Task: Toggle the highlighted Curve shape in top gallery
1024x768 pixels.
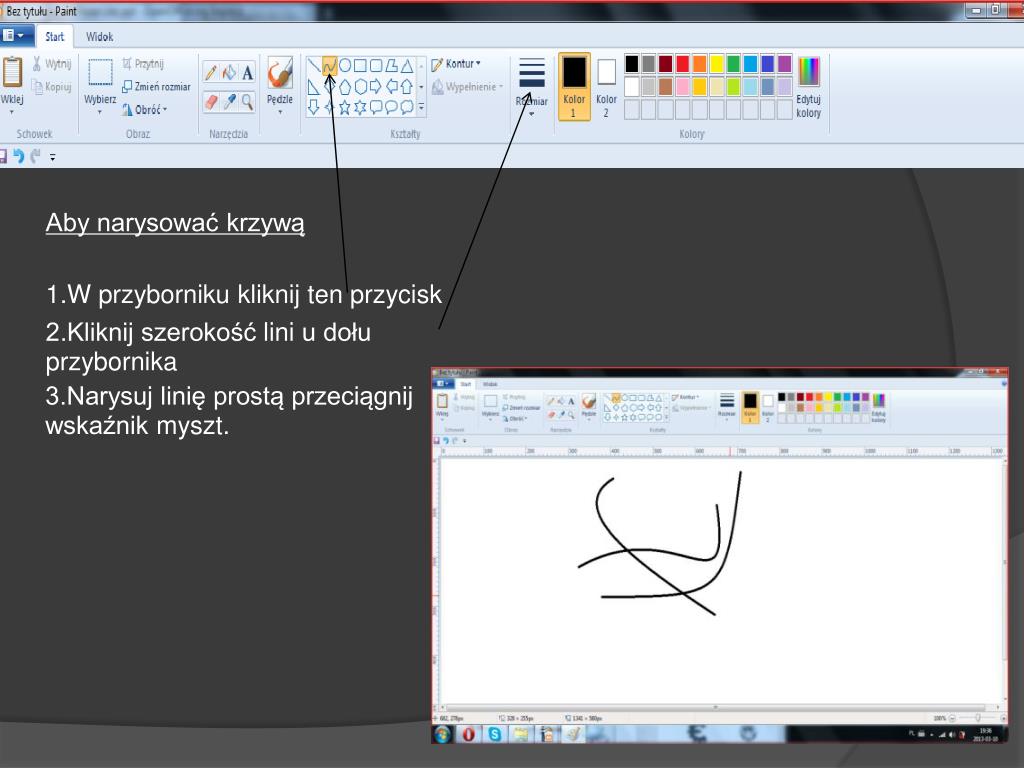Action: click(x=330, y=65)
